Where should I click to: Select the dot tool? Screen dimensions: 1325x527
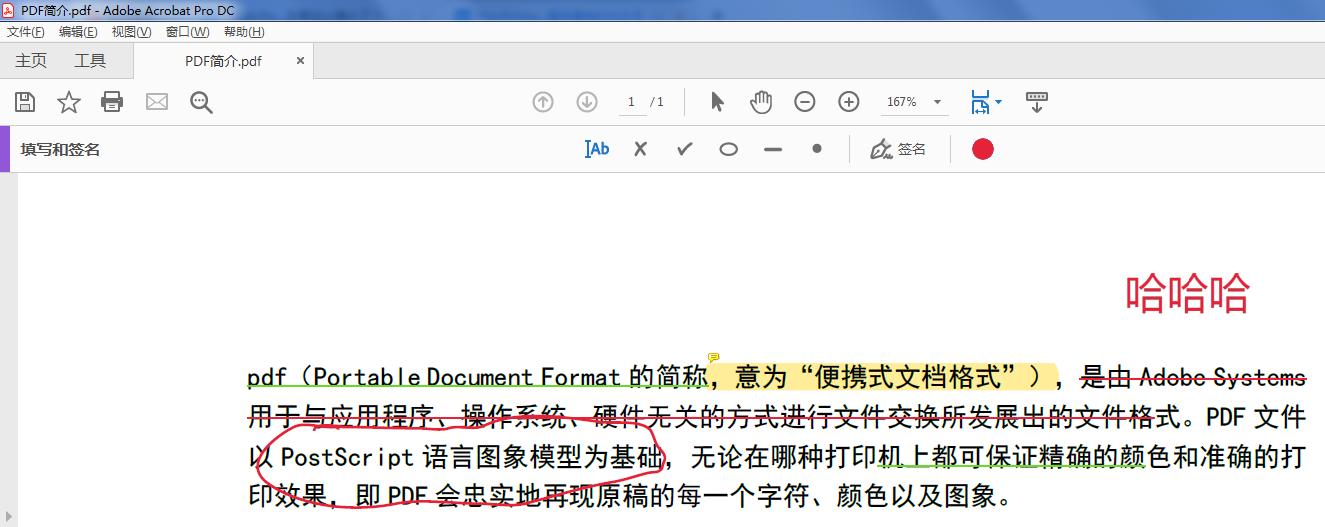tap(817, 149)
